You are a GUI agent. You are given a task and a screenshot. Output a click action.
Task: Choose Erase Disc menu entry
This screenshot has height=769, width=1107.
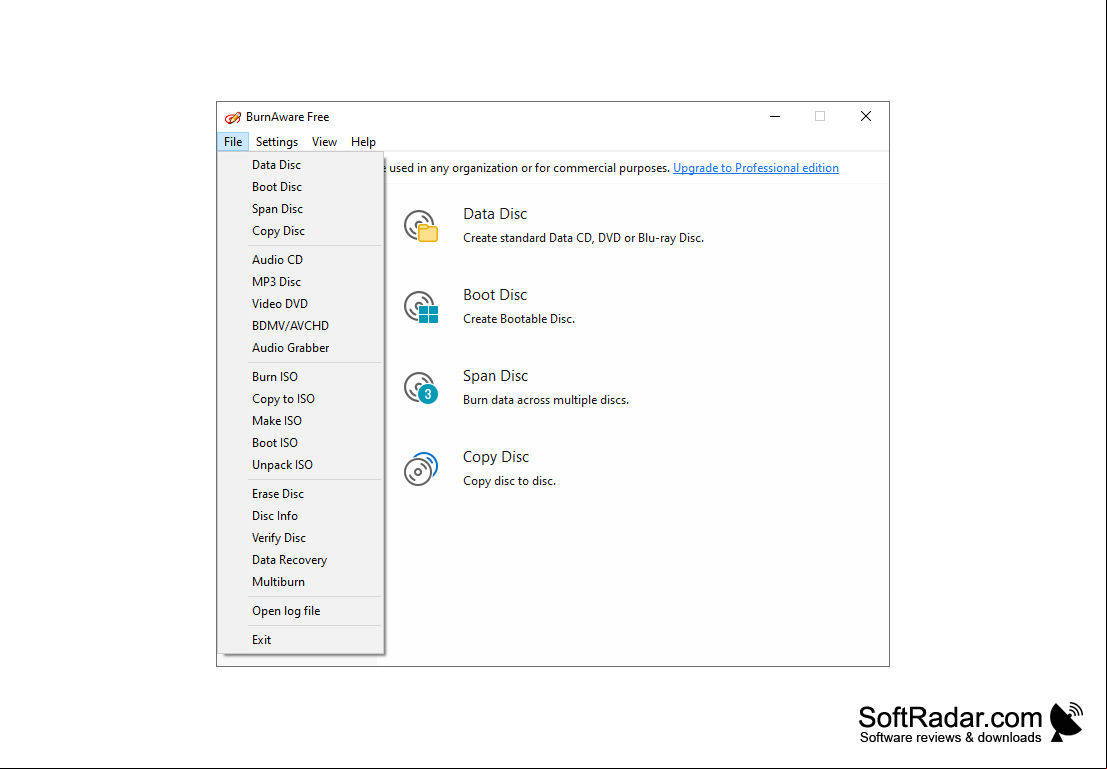point(301,494)
